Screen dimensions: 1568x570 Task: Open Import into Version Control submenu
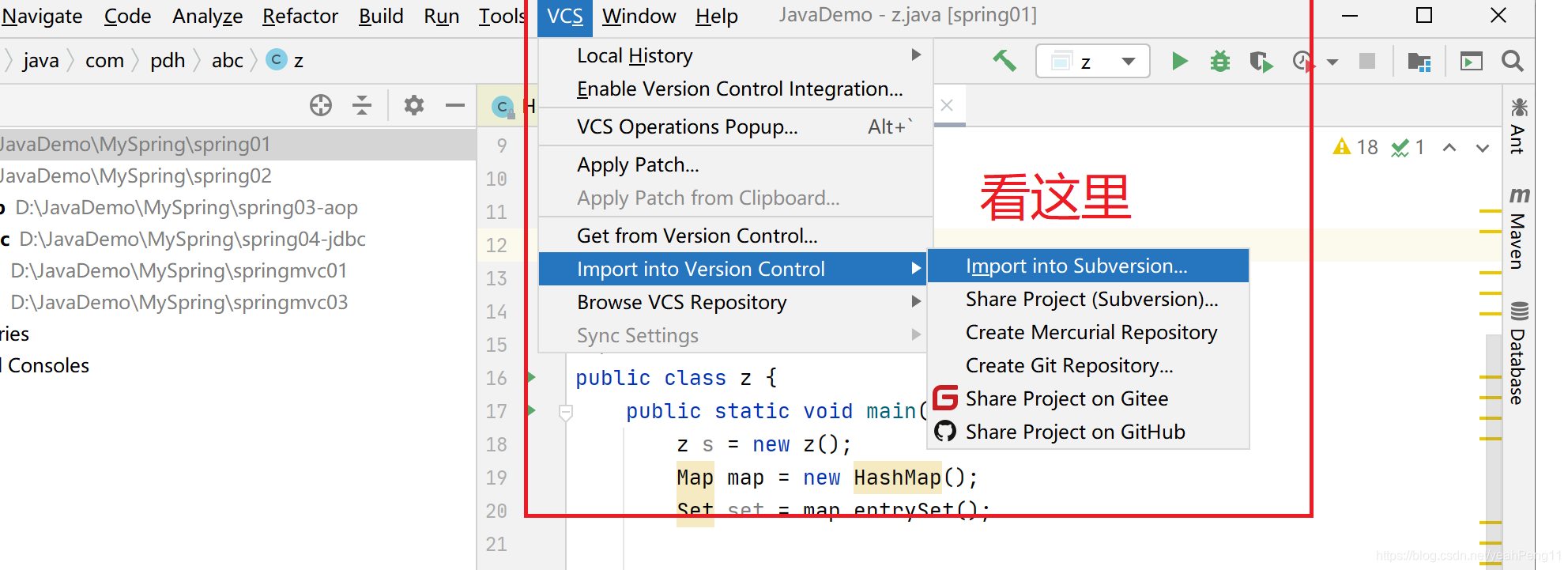[x=733, y=269]
